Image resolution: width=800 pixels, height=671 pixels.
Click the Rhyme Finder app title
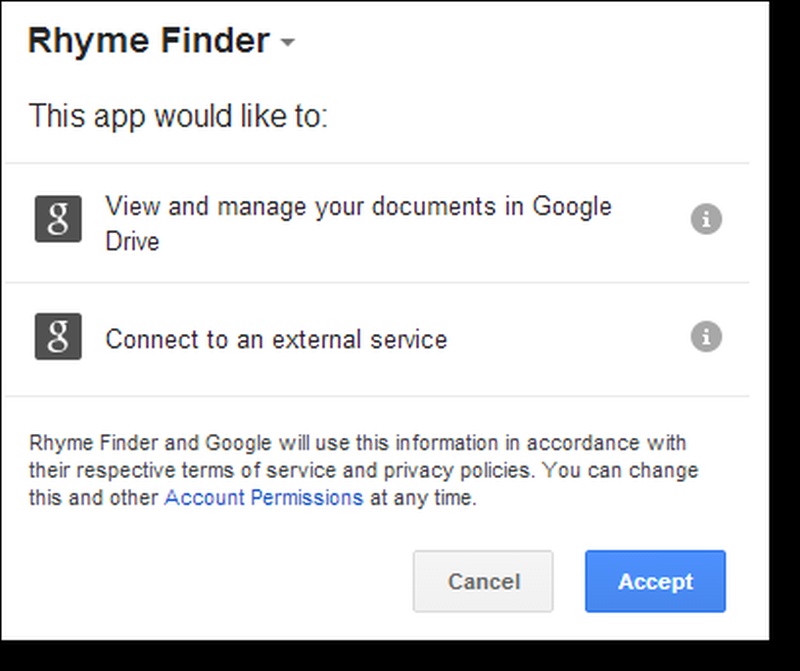tap(149, 41)
